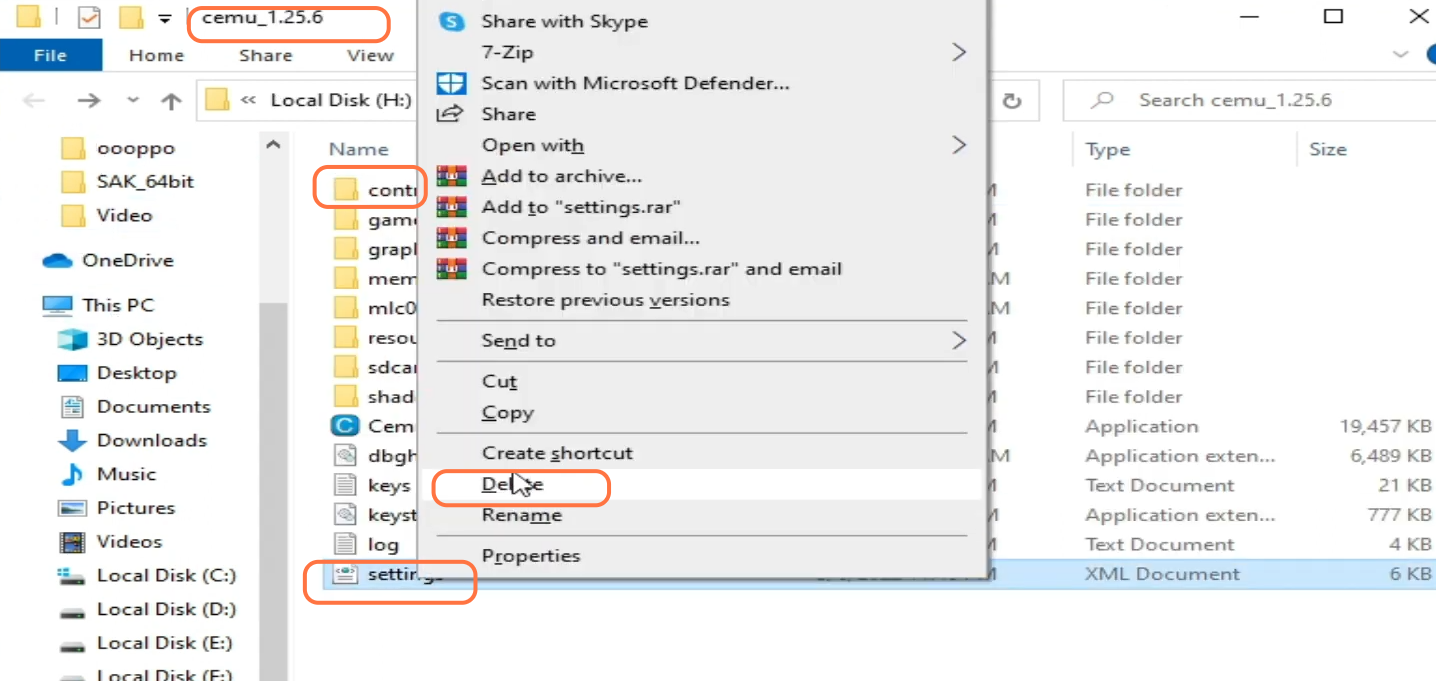Select Create shortcut entry
Image resolution: width=1436 pixels, height=681 pixels.
[557, 453]
